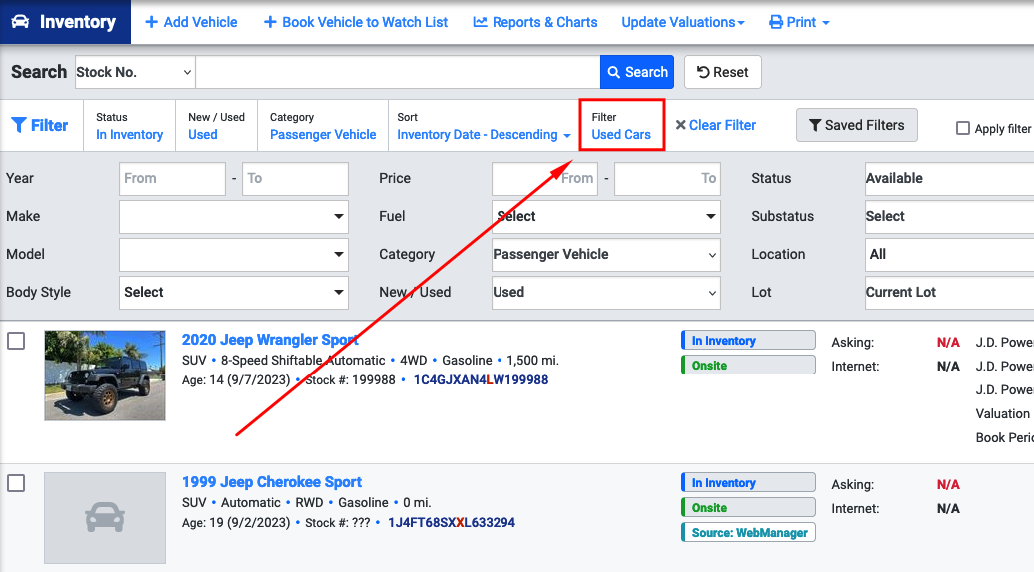
Task: Click the magnifier icon in the Search button
Action: tap(613, 72)
